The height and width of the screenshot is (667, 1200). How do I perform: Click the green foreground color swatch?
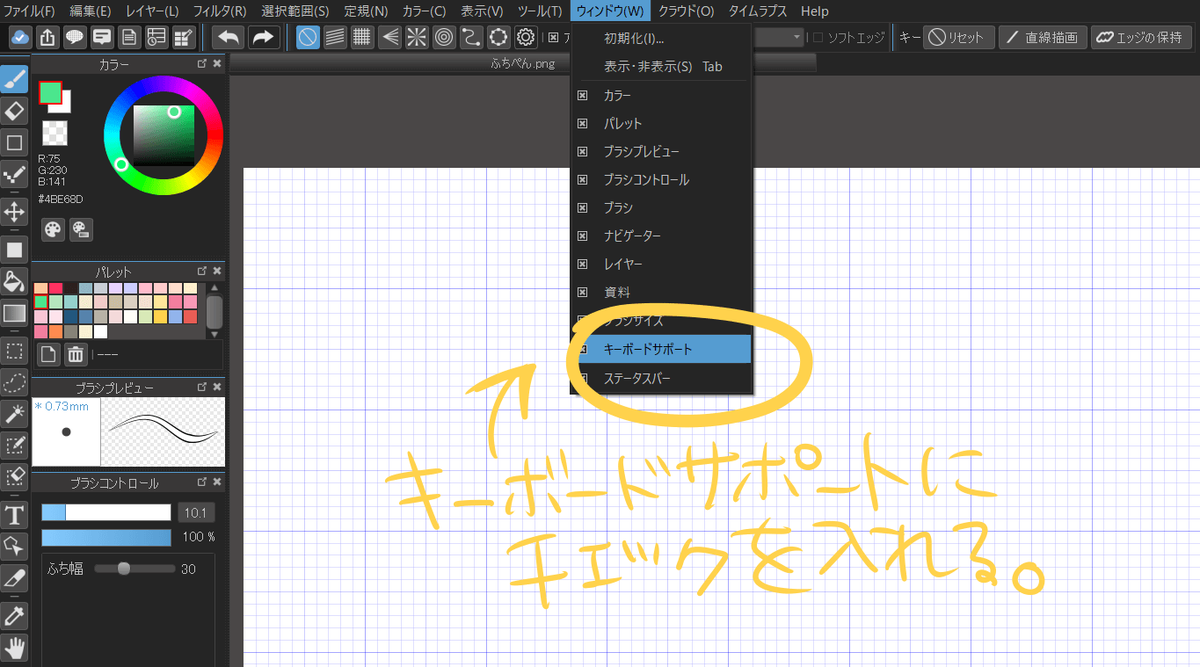coord(50,92)
